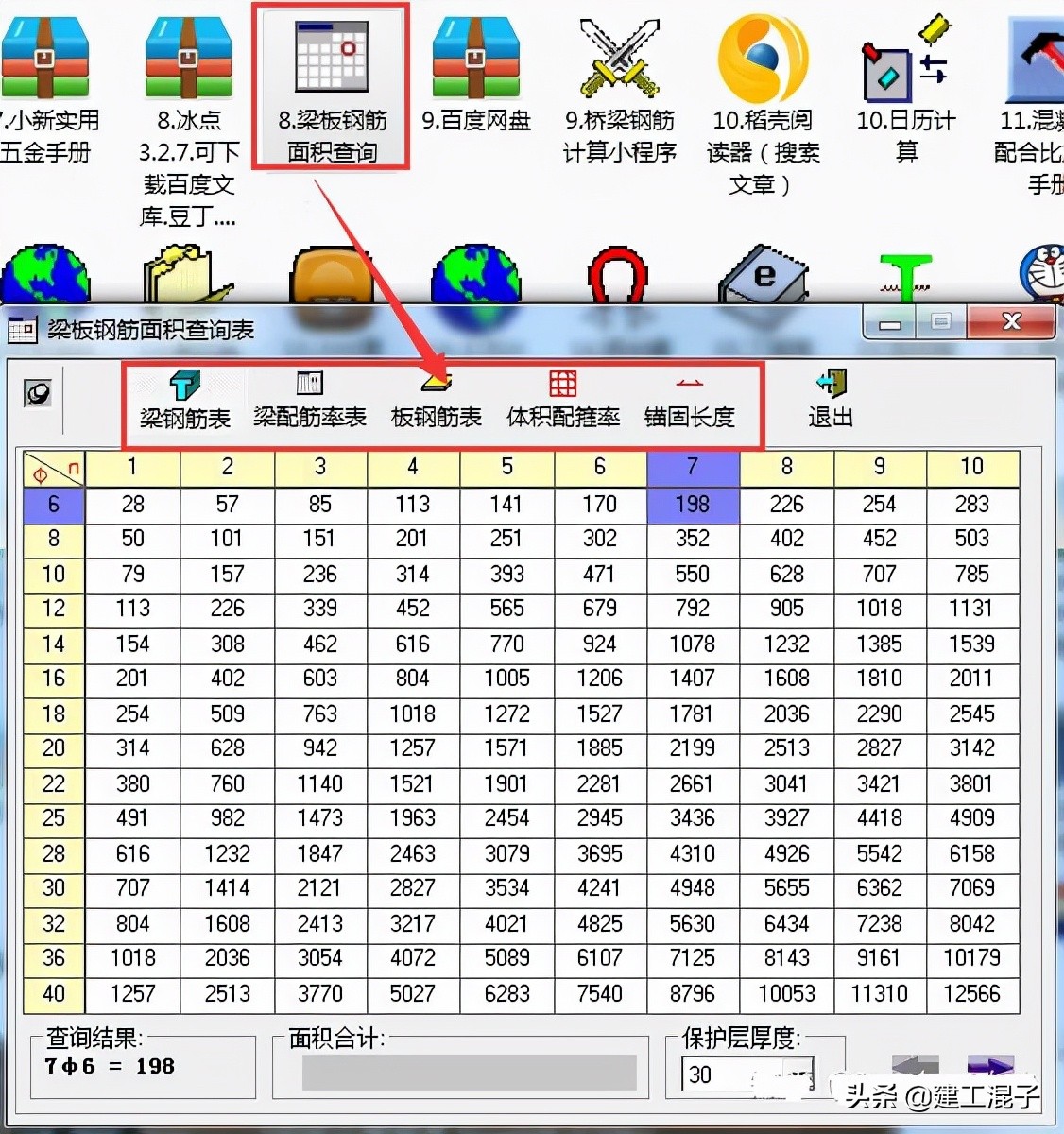The width and height of the screenshot is (1064, 1134).
Task: Open 9.桥梁钢筋计算小程序 on desktop
Action: [x=619, y=57]
